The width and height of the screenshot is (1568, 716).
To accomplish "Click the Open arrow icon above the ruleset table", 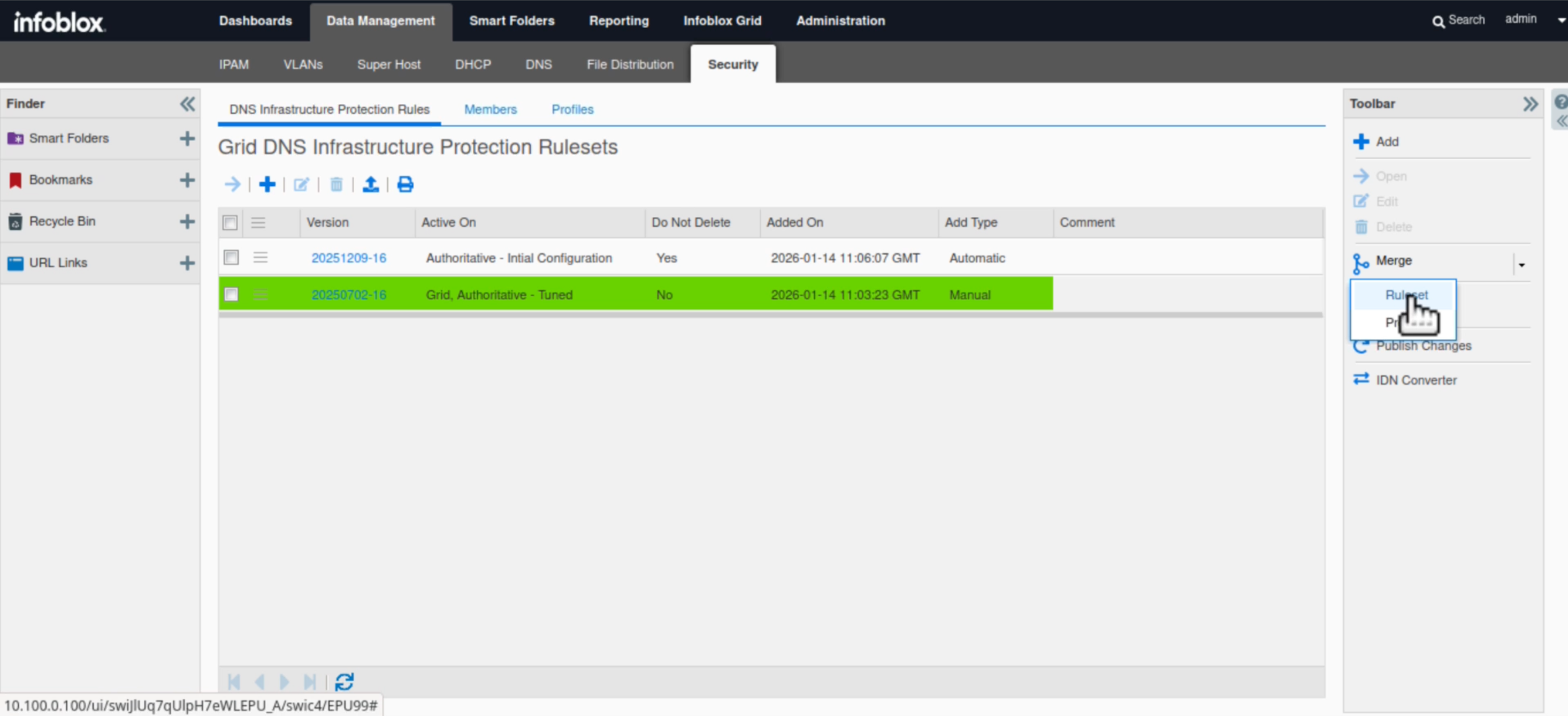I will pyautogui.click(x=232, y=184).
